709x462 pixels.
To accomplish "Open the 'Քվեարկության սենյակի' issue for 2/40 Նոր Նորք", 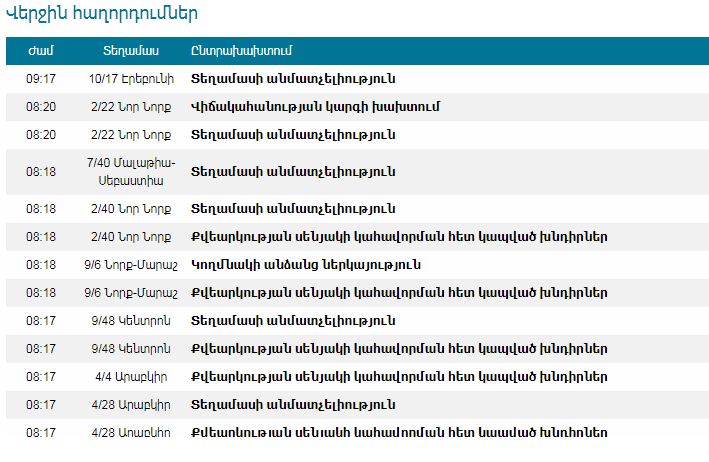I will click(398, 237).
